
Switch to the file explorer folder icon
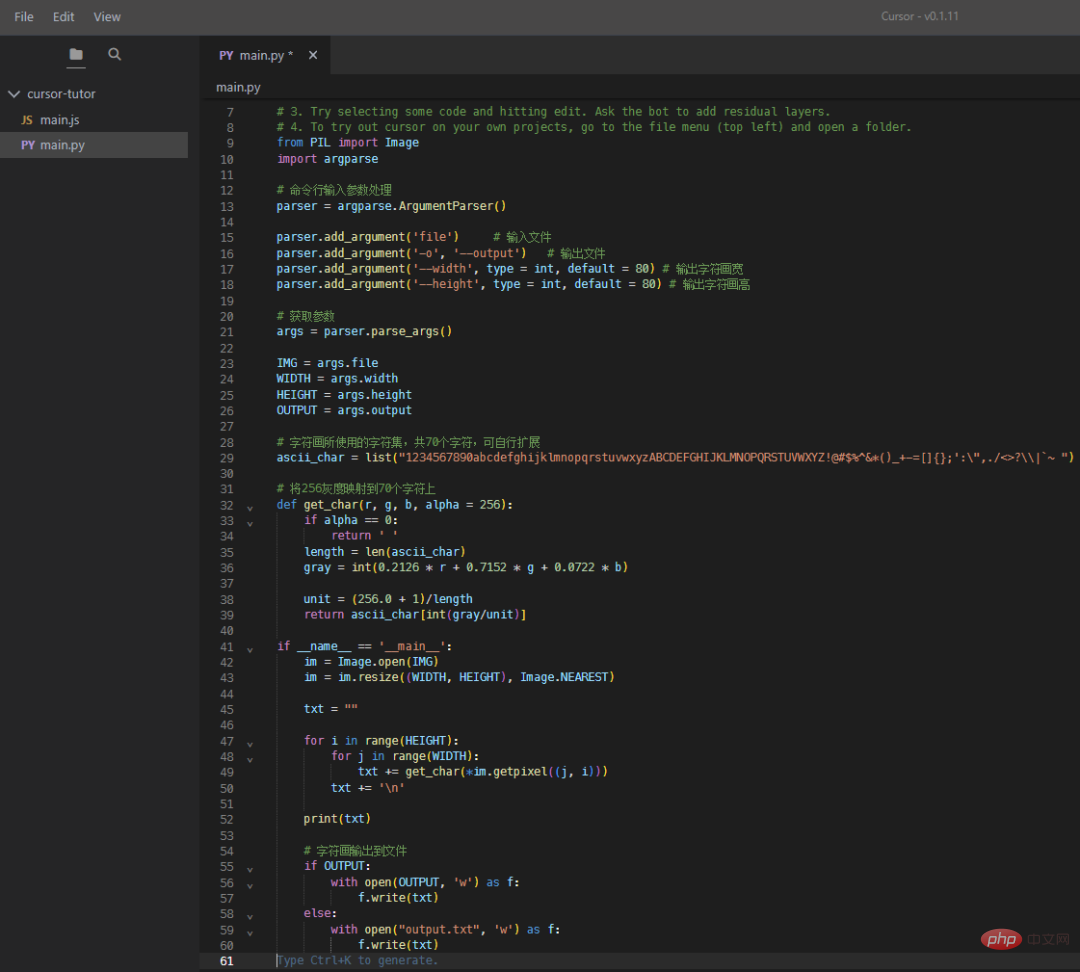coord(76,54)
